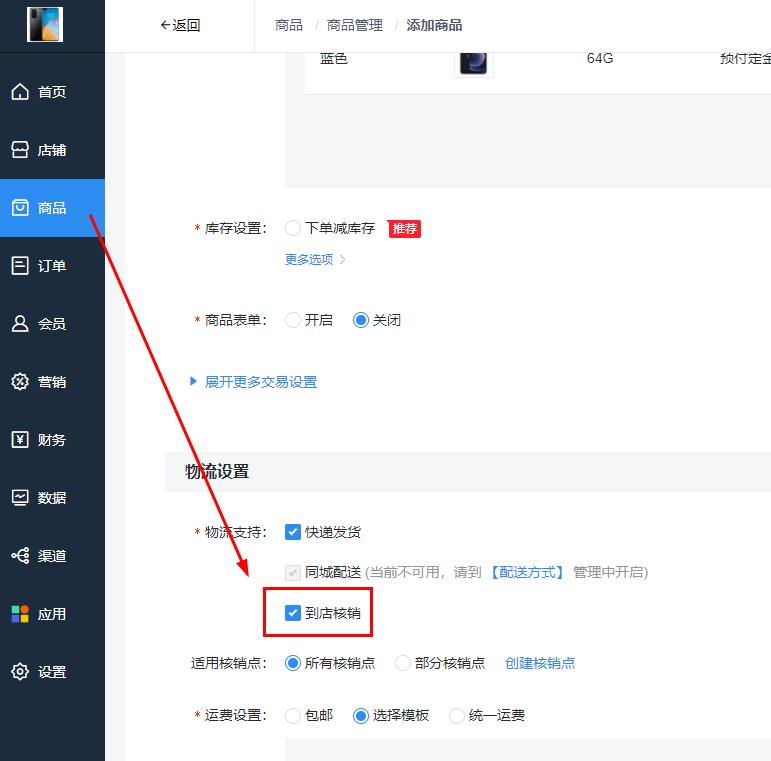This screenshot has width=771, height=761.
Task: Select 选择模板 shipping option
Action: coord(360,715)
